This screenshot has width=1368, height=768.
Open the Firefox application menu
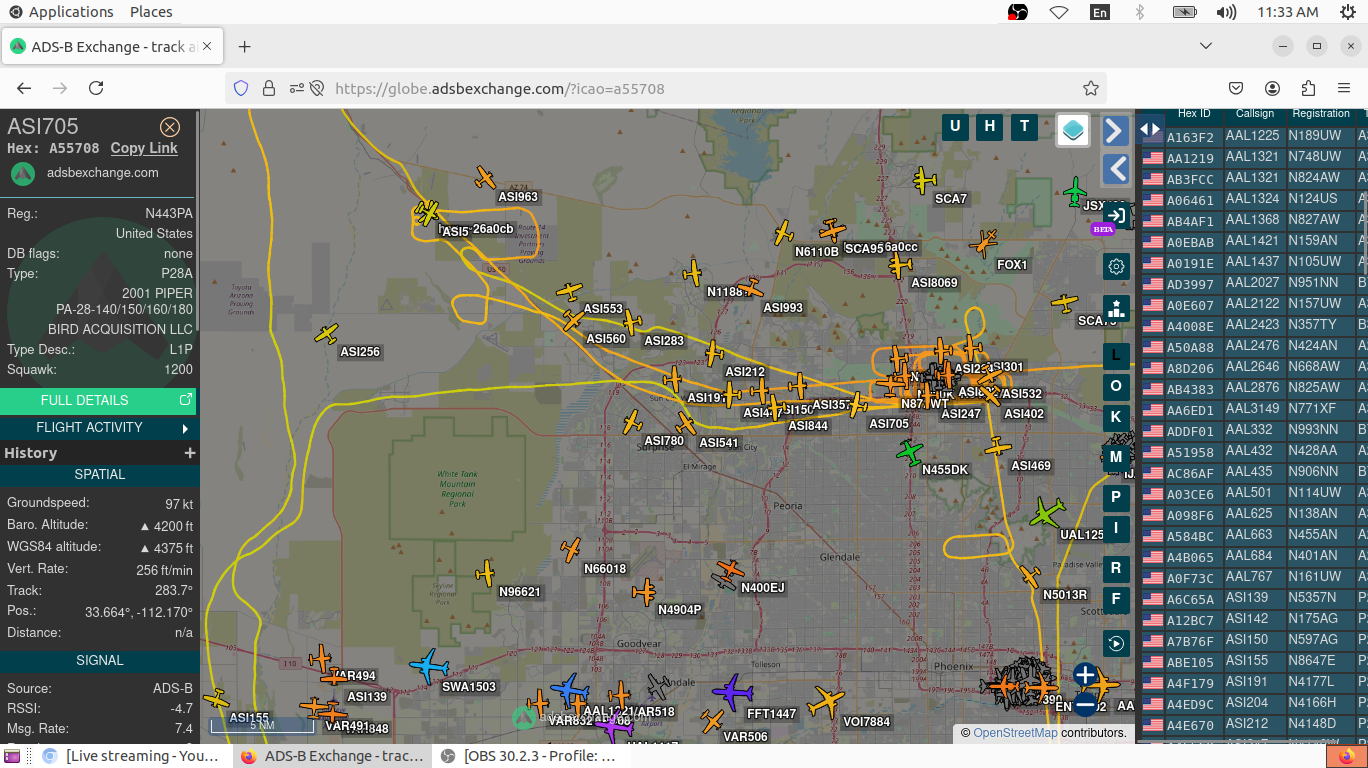(x=1344, y=88)
